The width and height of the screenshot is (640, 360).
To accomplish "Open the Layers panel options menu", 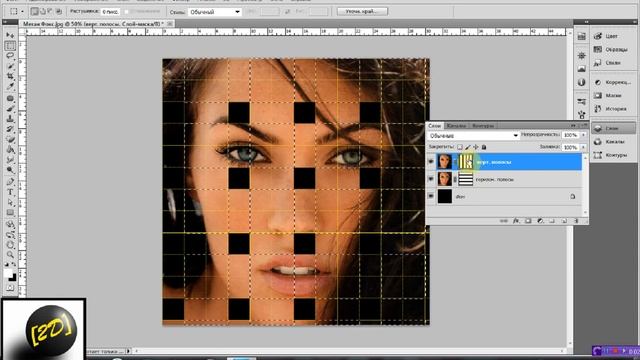I will 584,125.
